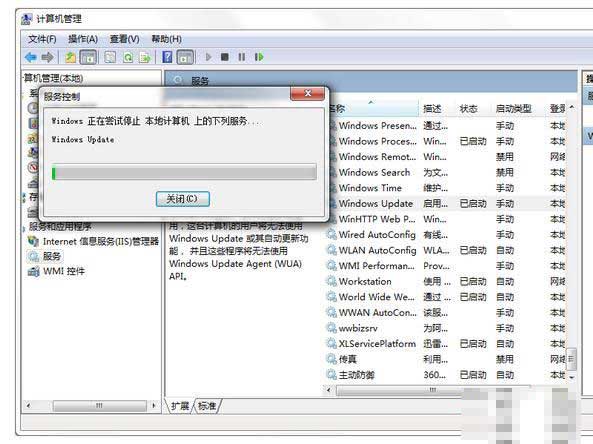Select the 主动防御 service row
This screenshot has width=593, height=444.
(446, 375)
